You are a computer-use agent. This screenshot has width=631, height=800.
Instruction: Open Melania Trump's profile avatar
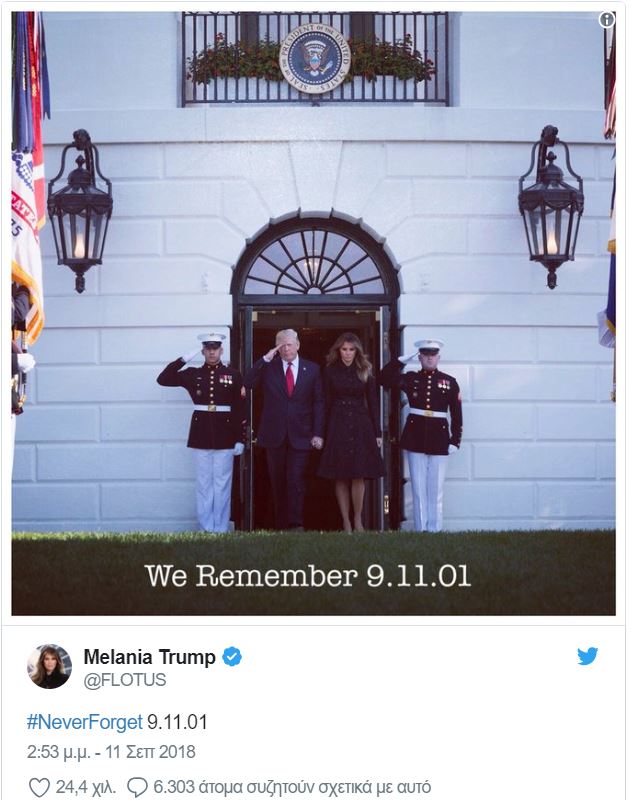point(49,666)
